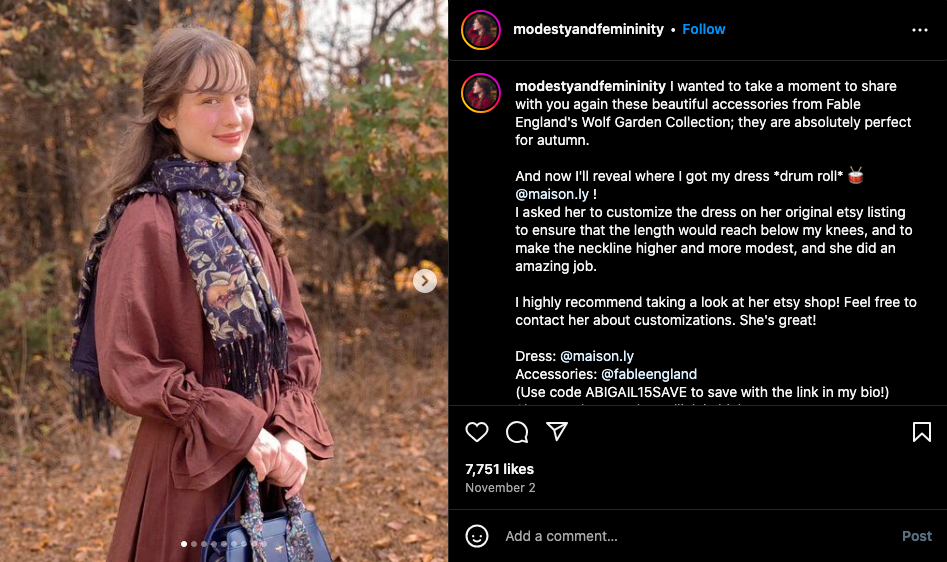Visit the @maison.ly tag next to "Dress:"
This screenshot has width=947, height=562.
tap(597, 356)
